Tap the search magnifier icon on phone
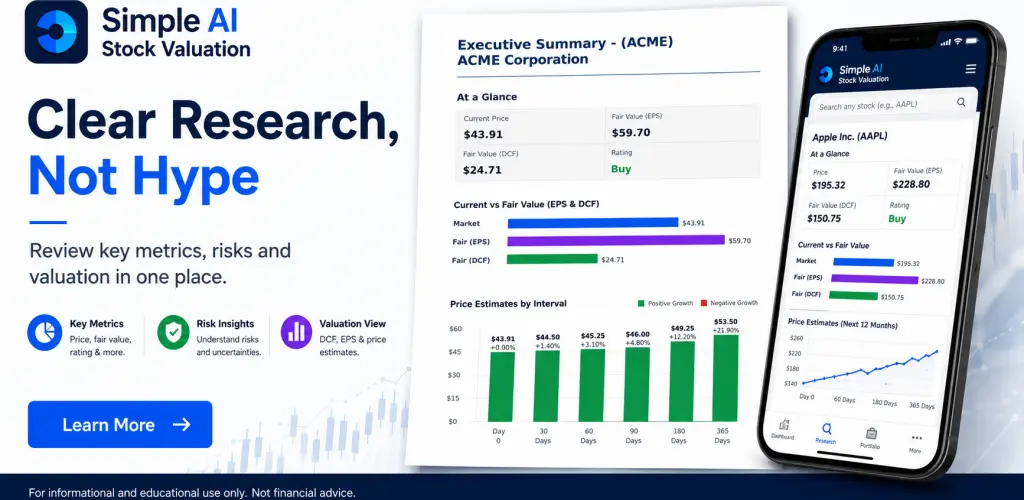The width and height of the screenshot is (1024, 500). pyautogui.click(x=961, y=102)
